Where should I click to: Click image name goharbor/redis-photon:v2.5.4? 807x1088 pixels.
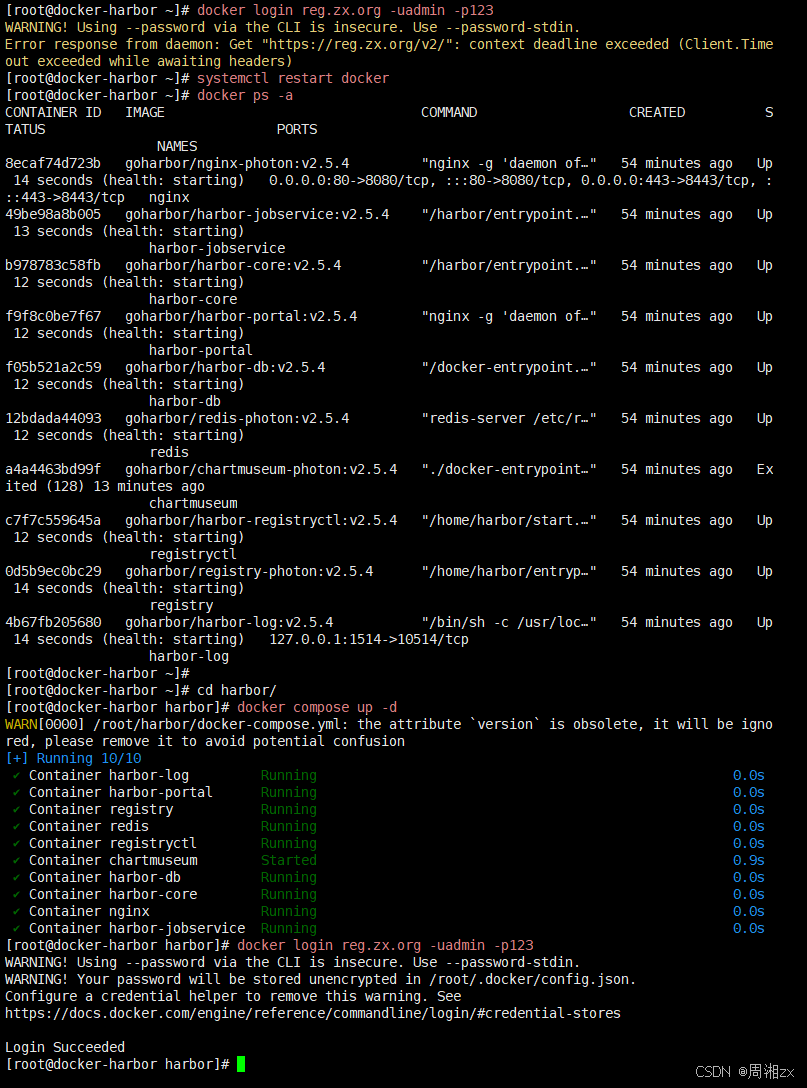(237, 418)
